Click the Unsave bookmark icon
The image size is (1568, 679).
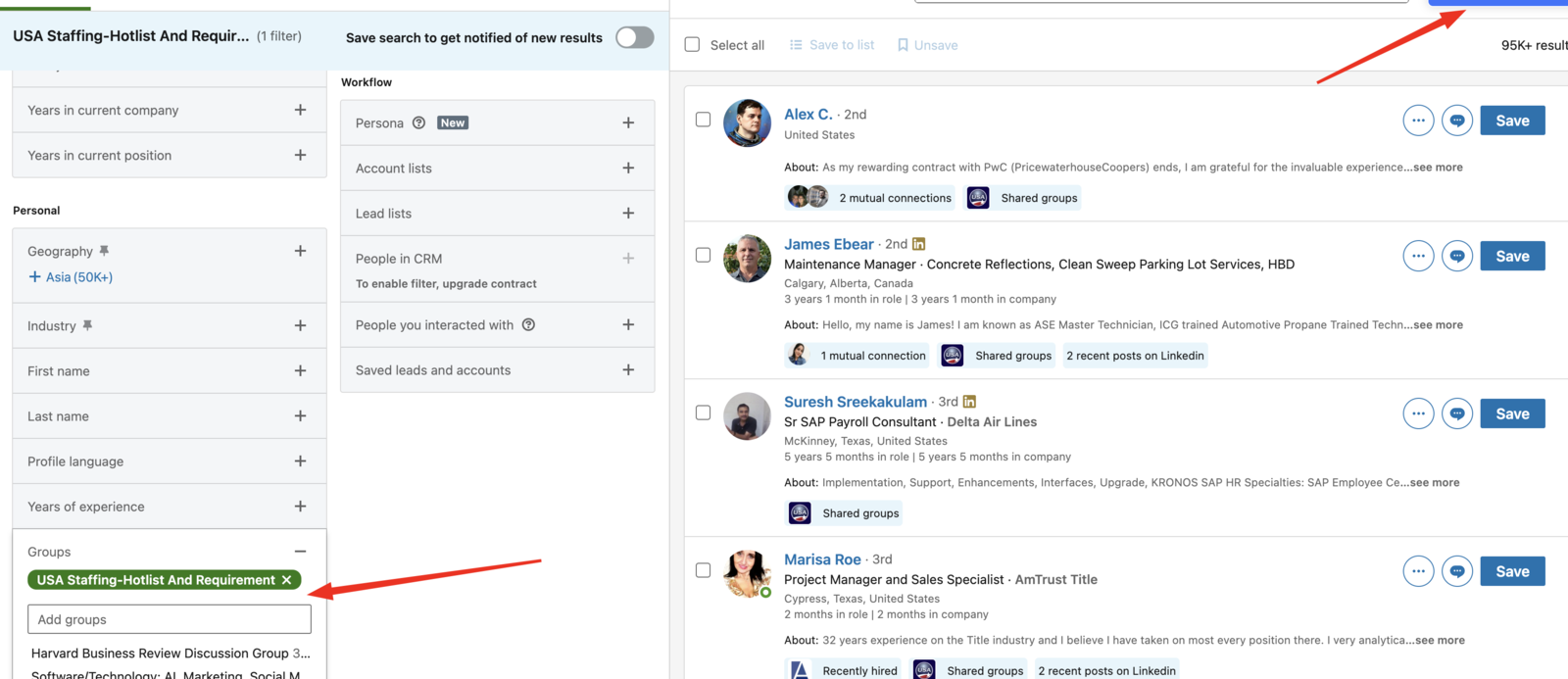pyautogui.click(x=903, y=45)
